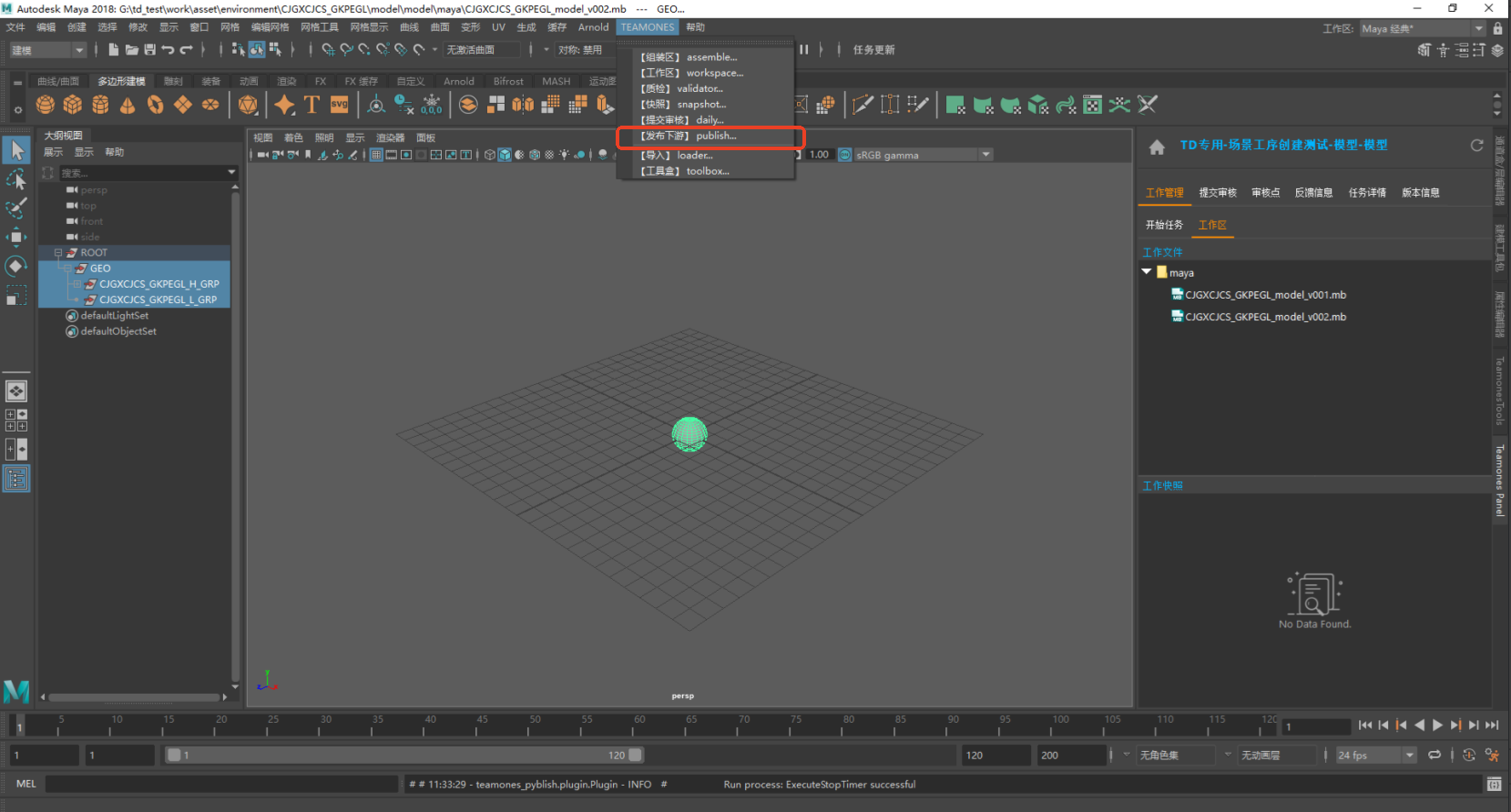Toggle the timeline loop playback button

click(1434, 755)
